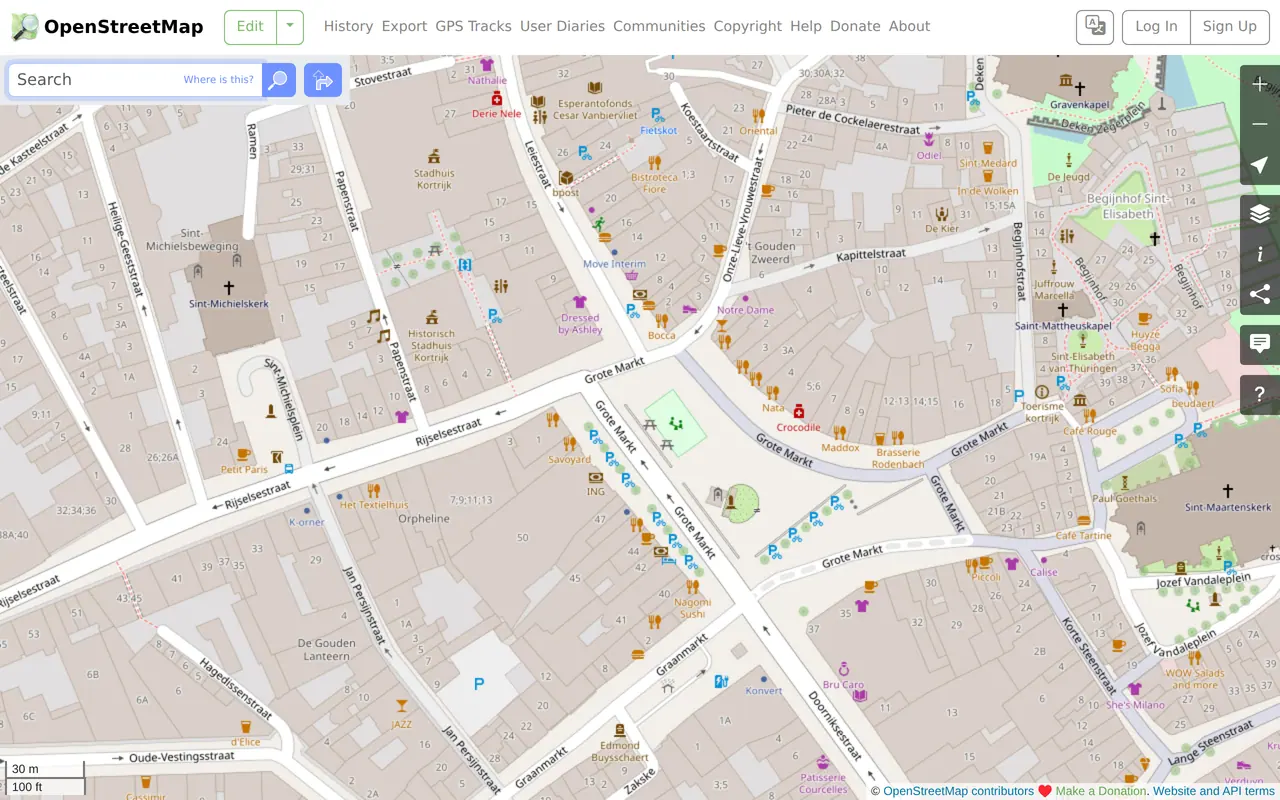
Task: Click the Log In button
Action: 1156,27
